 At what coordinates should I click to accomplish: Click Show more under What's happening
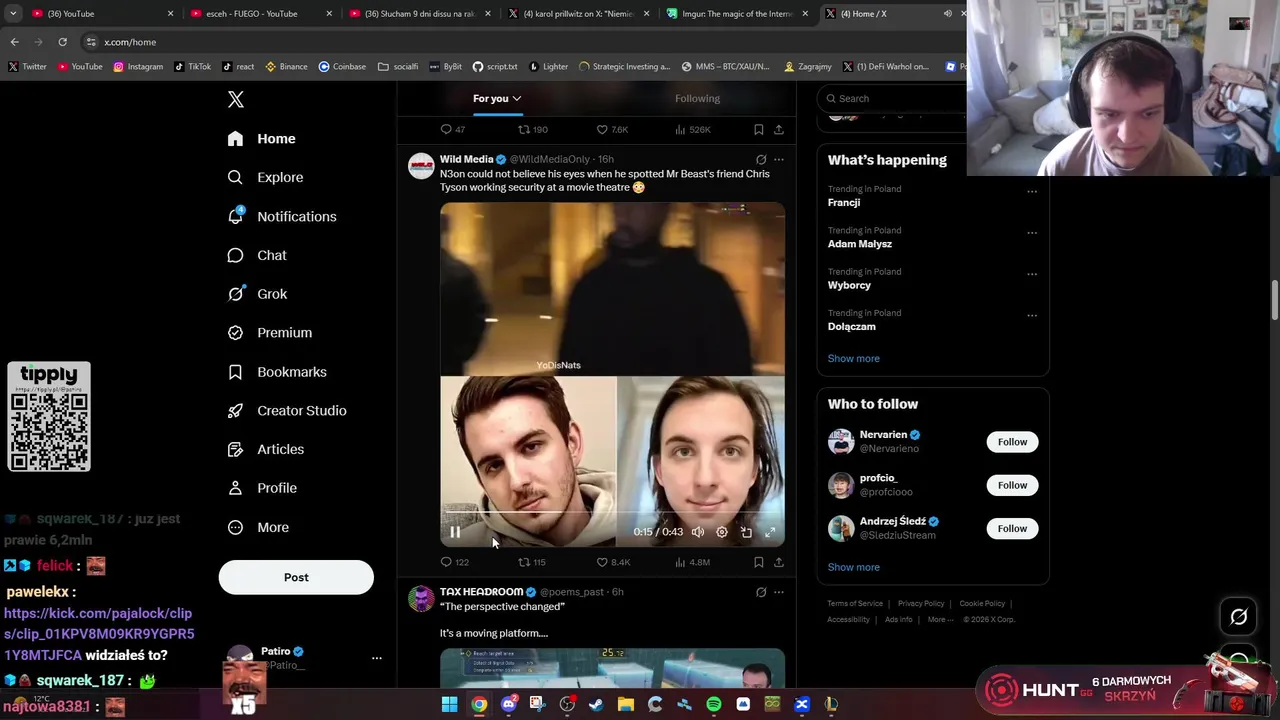click(x=853, y=358)
